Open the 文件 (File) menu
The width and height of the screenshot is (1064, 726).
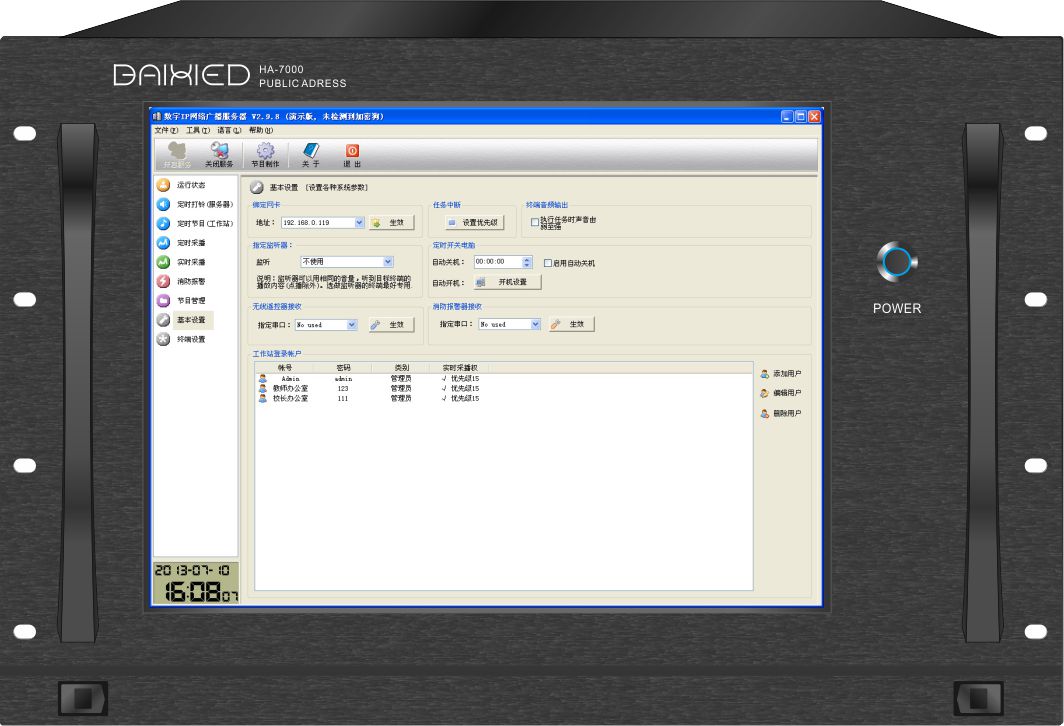coord(166,130)
